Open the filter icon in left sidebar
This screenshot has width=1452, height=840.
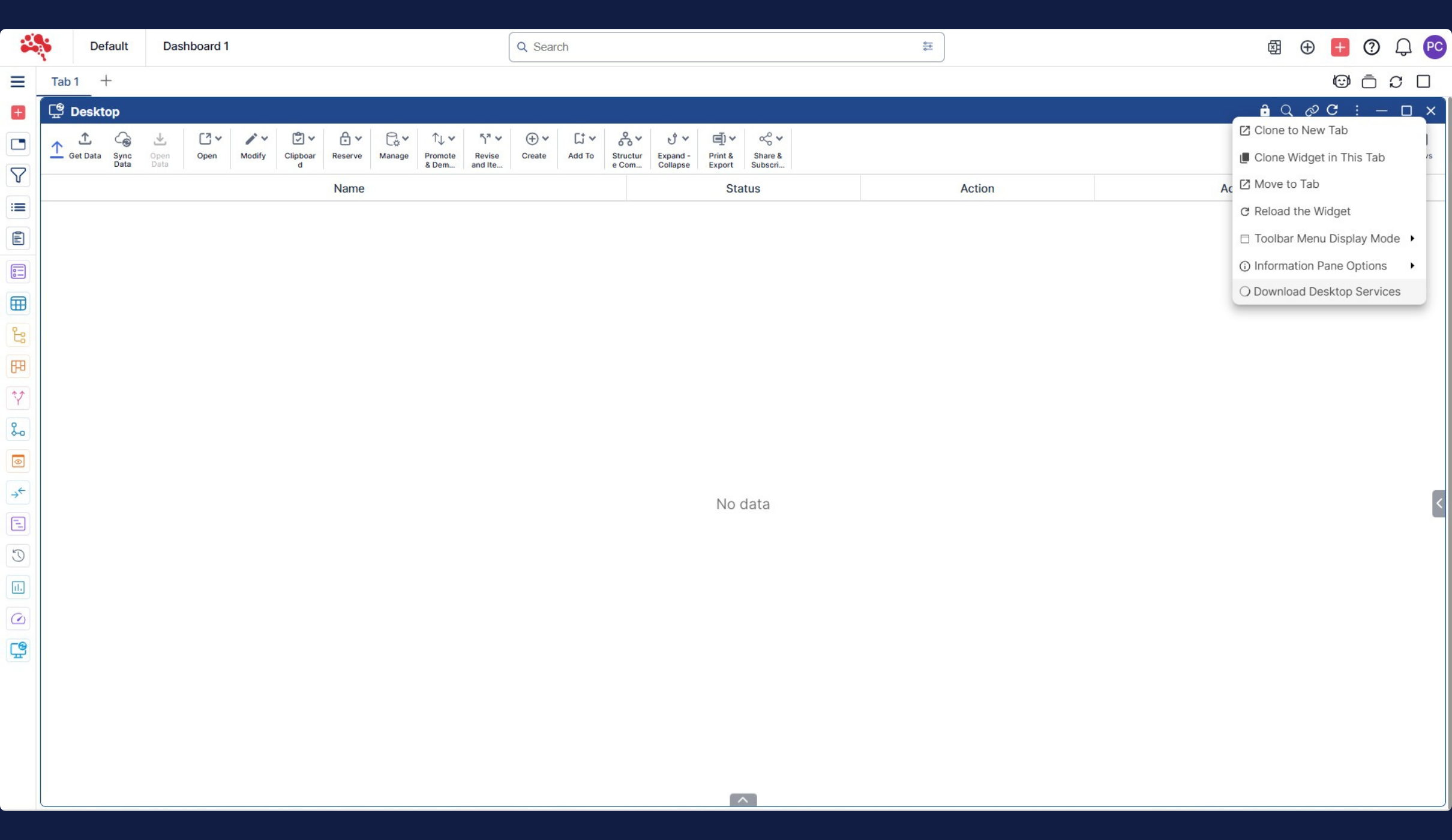coord(18,176)
